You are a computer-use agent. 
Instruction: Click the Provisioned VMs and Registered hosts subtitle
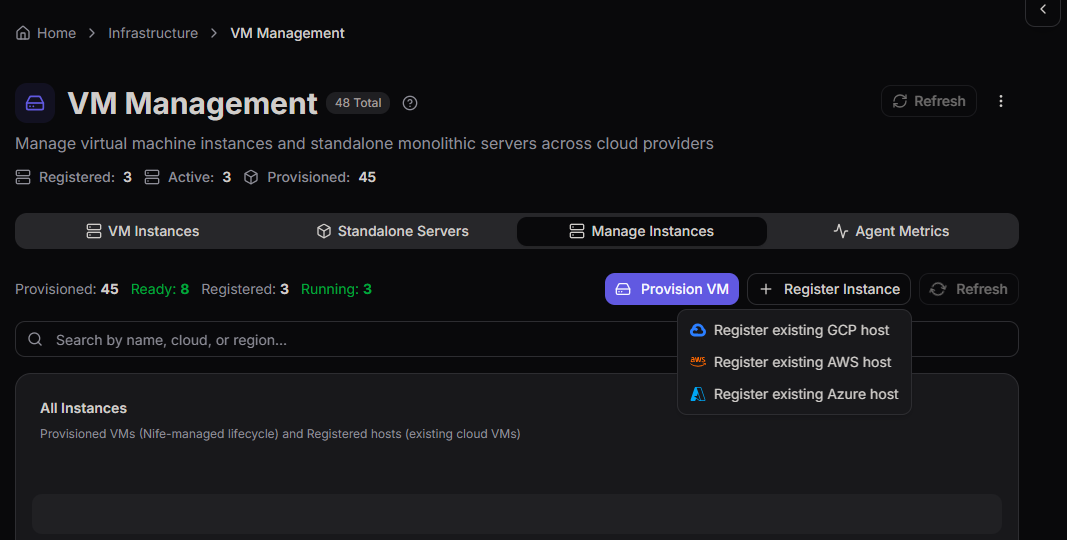(280, 434)
